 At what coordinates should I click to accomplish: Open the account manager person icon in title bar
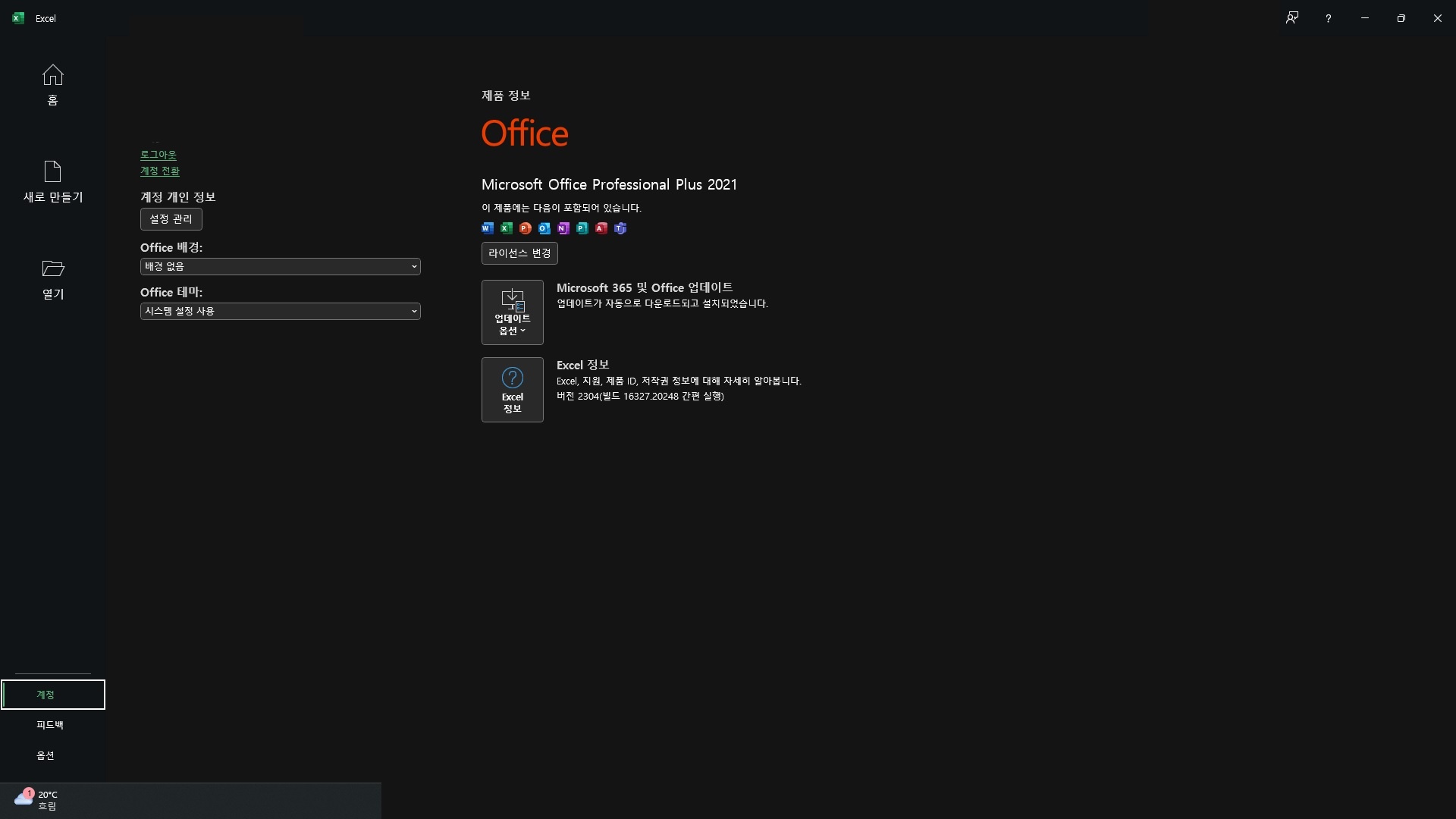[x=1292, y=18]
